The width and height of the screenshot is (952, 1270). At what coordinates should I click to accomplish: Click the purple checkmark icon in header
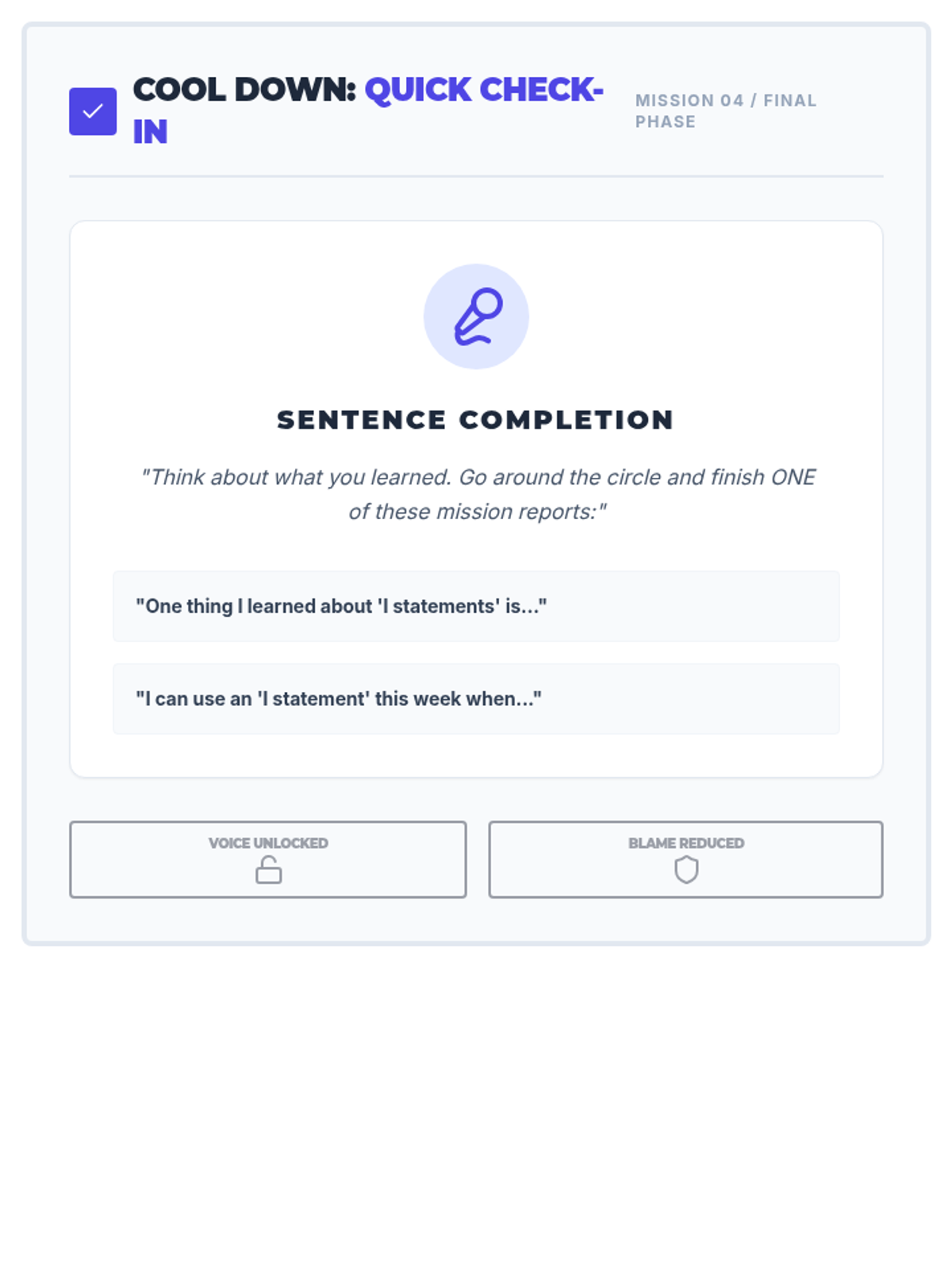coord(93,111)
